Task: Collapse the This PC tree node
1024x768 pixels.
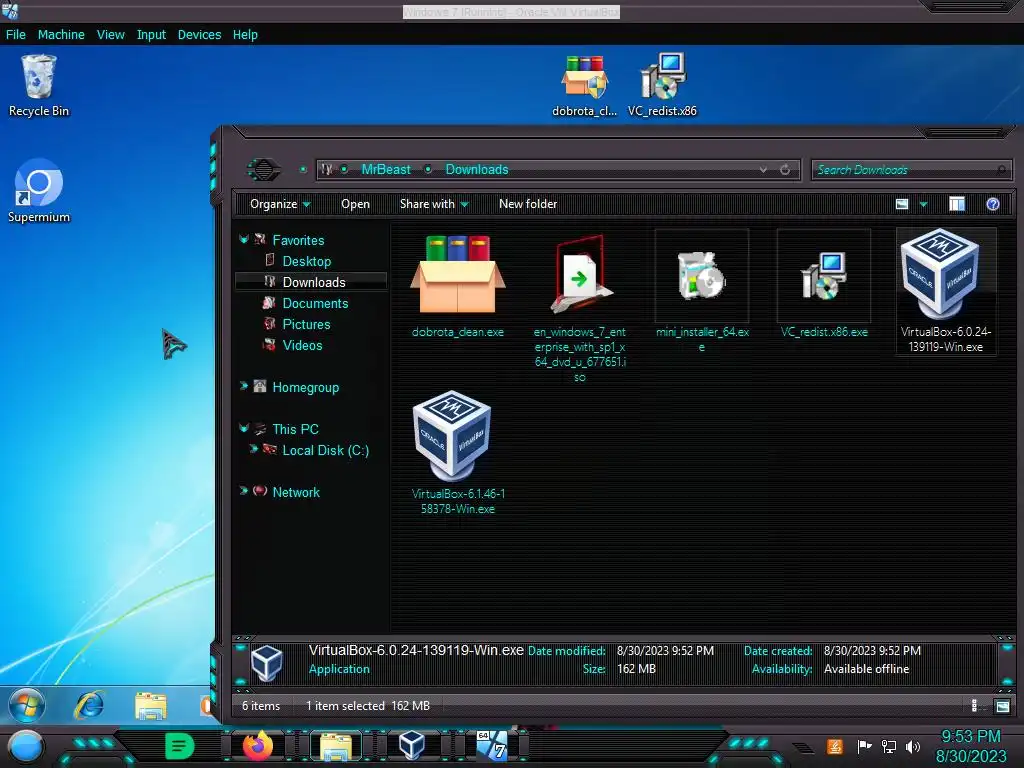Action: pyautogui.click(x=244, y=428)
